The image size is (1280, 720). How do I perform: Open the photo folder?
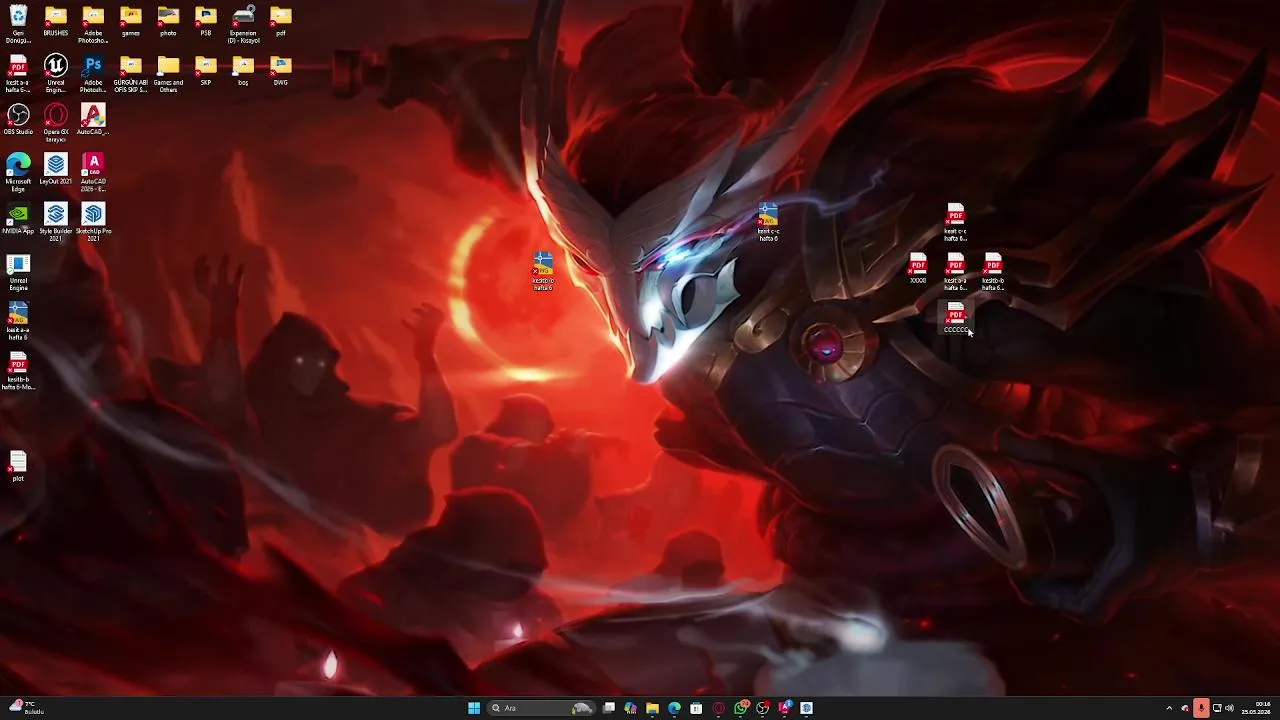pos(168,21)
